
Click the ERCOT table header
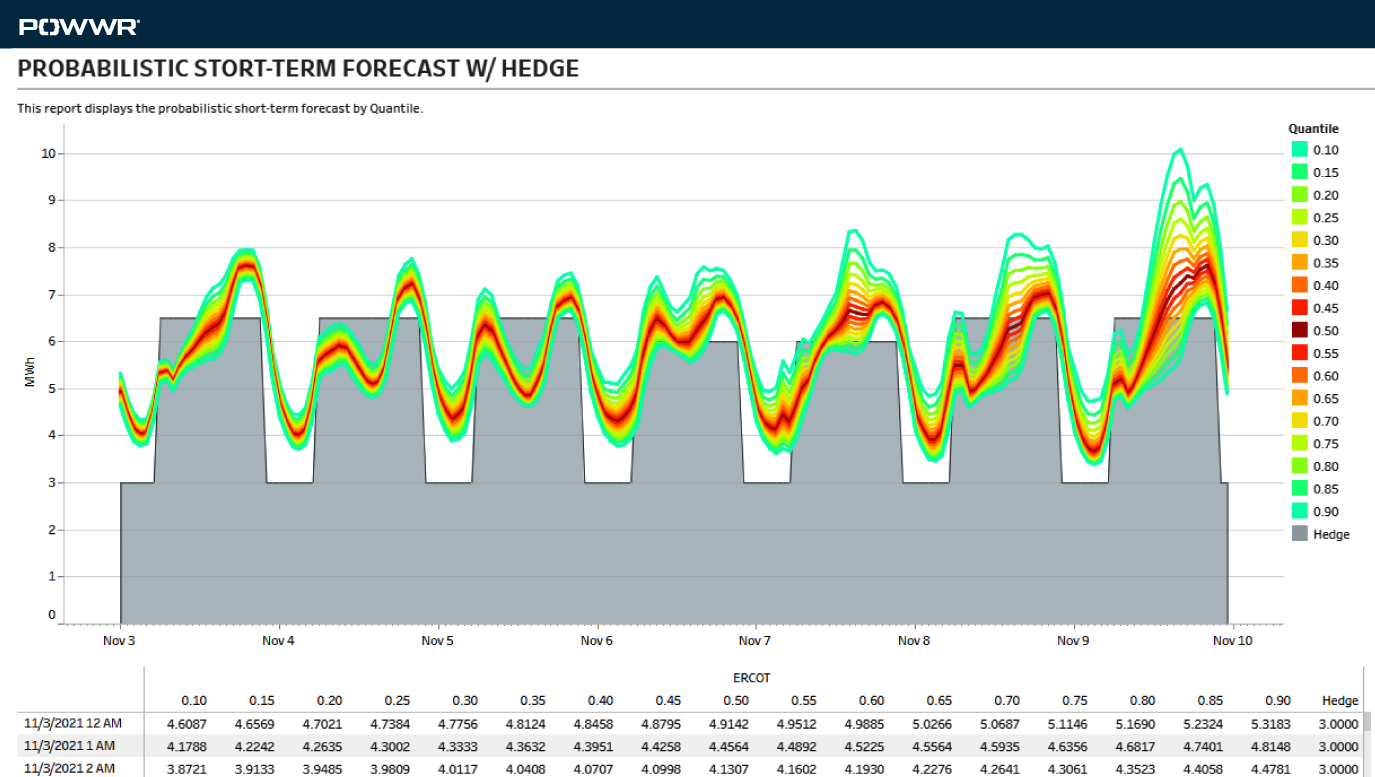(x=751, y=677)
